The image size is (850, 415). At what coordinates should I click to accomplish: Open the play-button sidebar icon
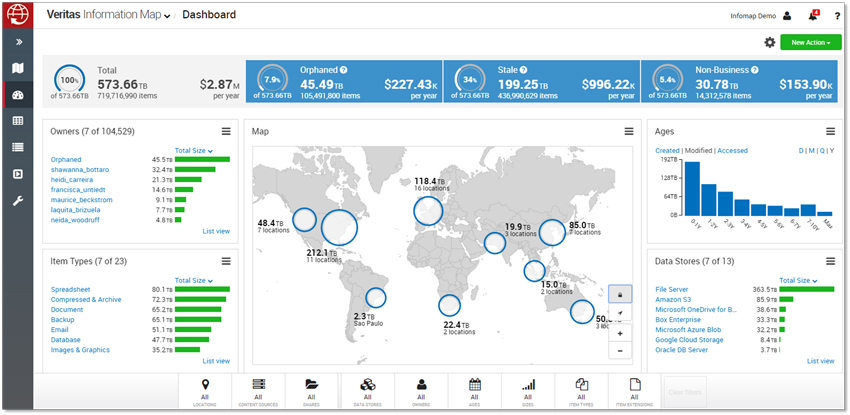pyautogui.click(x=18, y=174)
